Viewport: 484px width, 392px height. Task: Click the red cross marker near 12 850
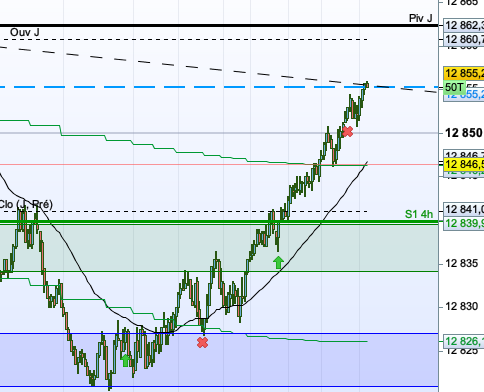pos(347,132)
